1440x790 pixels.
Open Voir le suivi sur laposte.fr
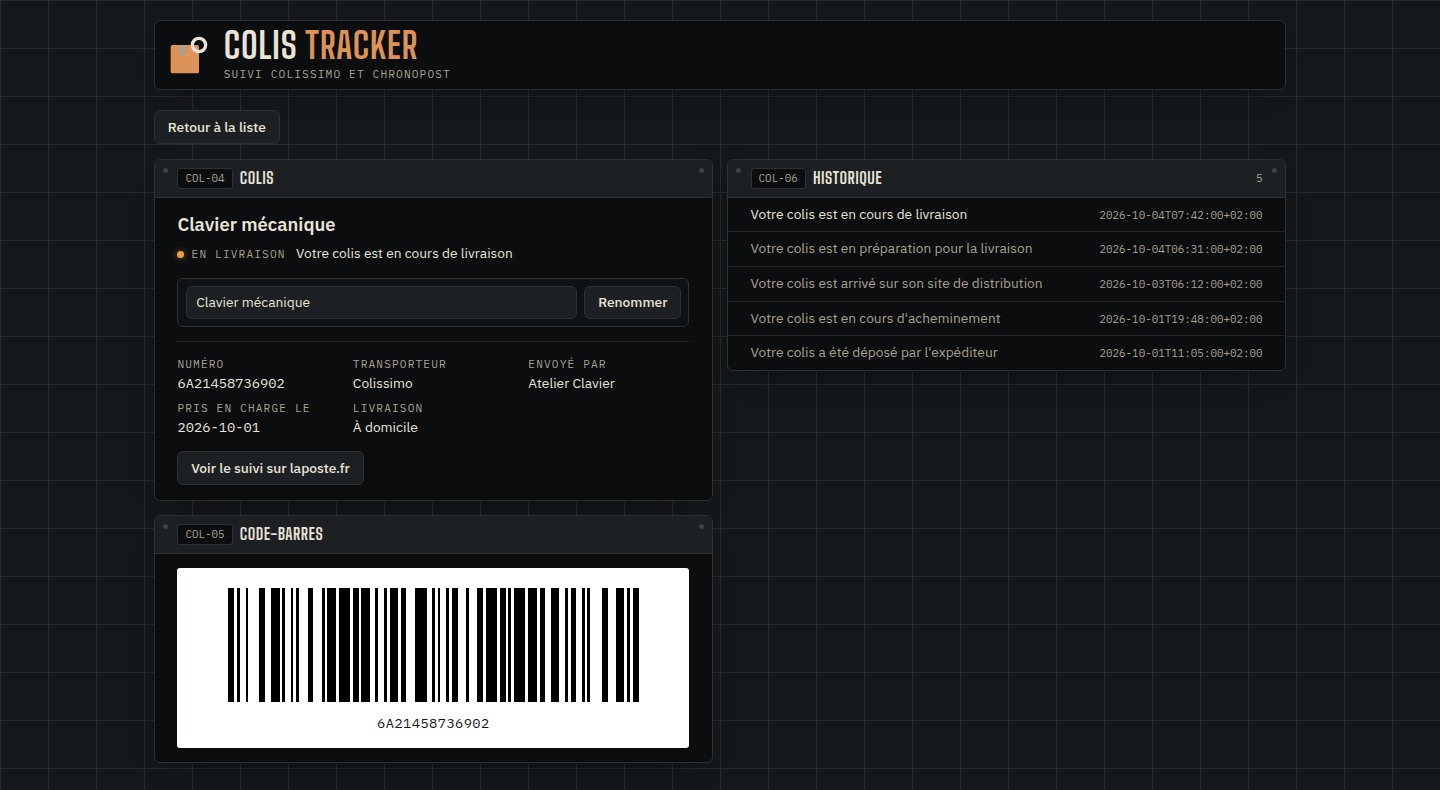tap(271, 468)
